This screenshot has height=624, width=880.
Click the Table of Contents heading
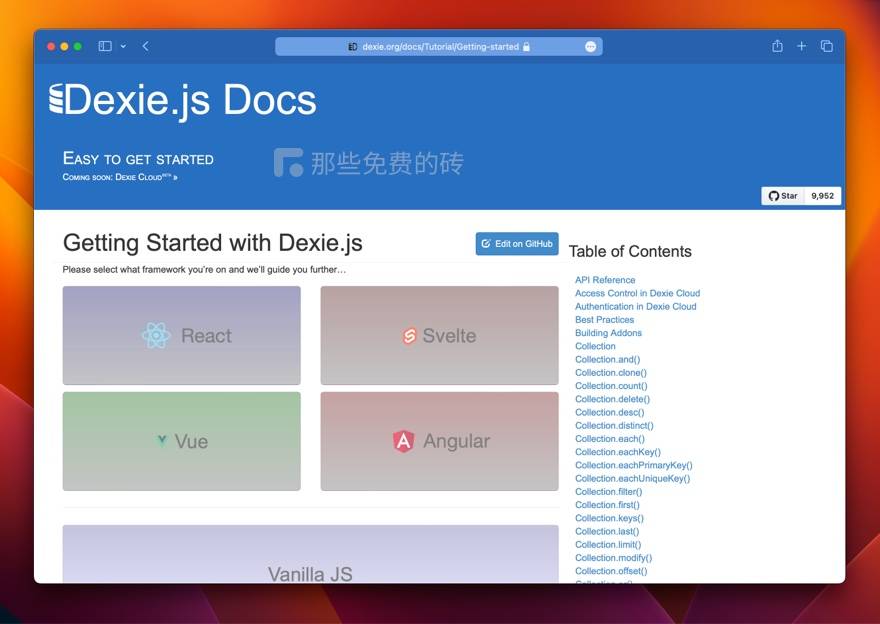630,251
